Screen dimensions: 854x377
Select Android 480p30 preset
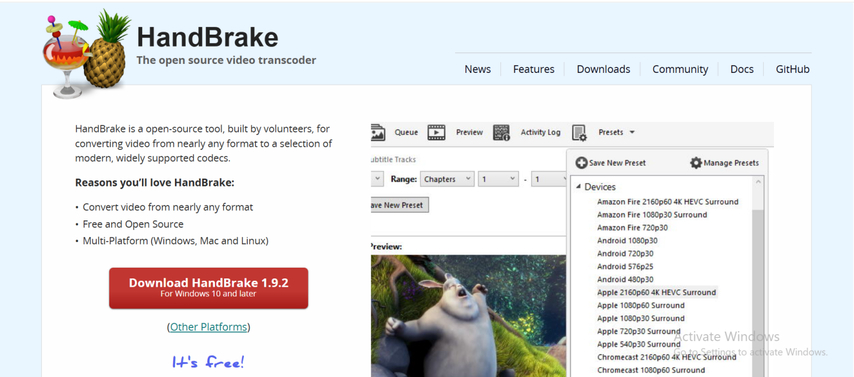point(625,279)
